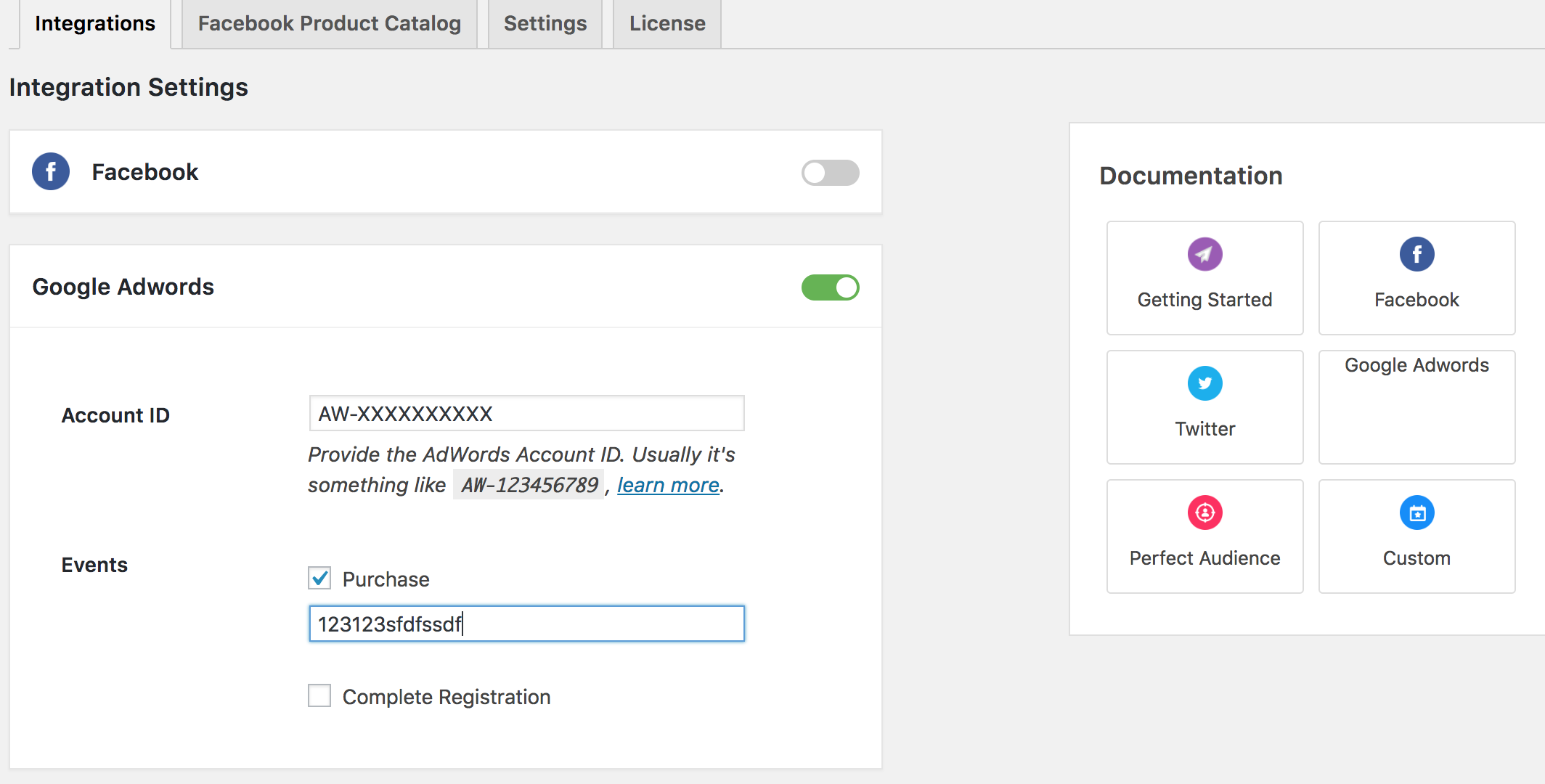Click the Account ID label
This screenshot has height=784, width=1545.
click(x=115, y=415)
